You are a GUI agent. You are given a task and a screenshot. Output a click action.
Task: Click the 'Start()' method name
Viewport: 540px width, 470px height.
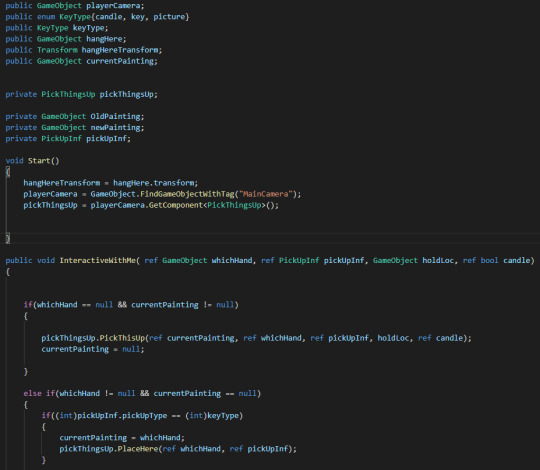click(43, 161)
